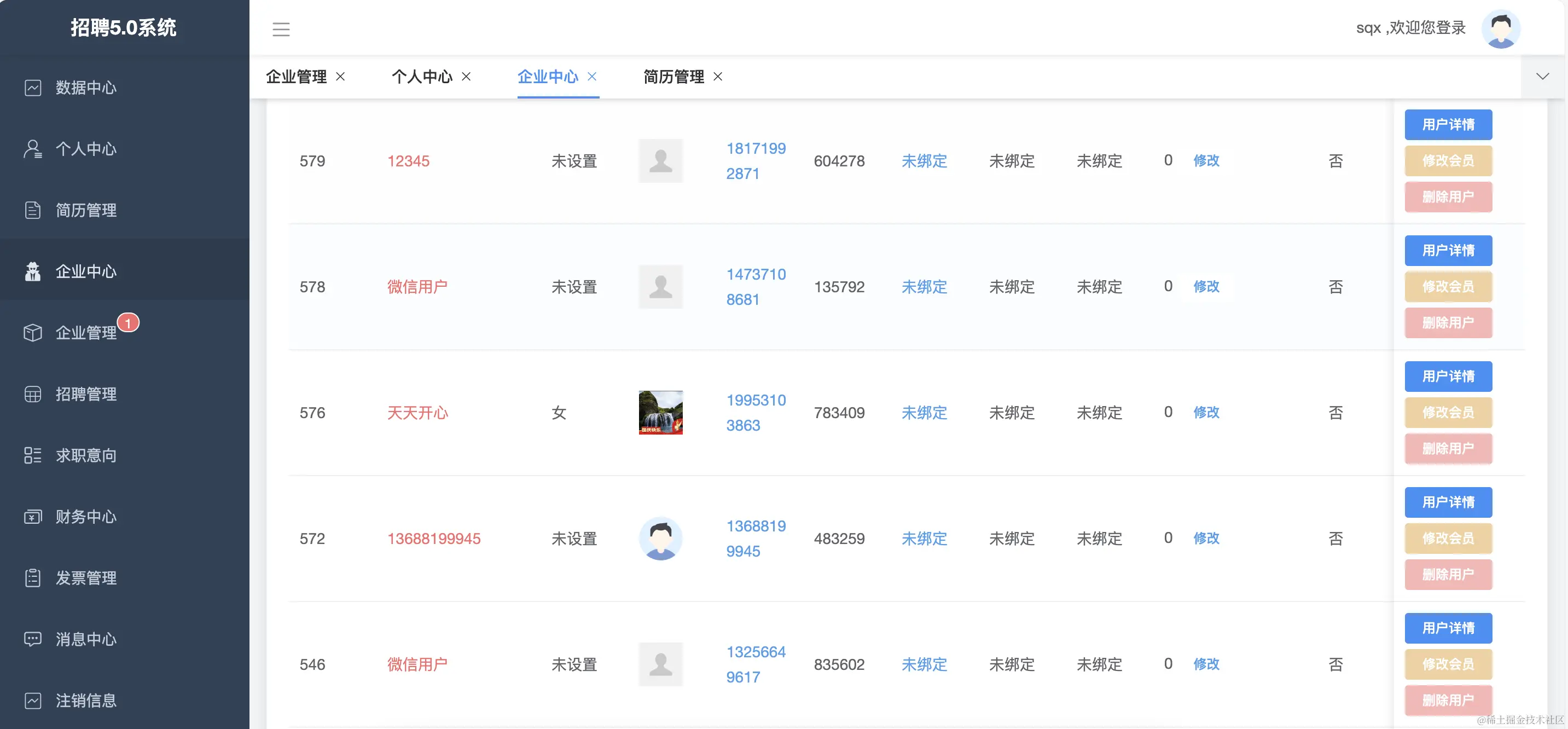1568x729 pixels.
Task: Open 消息中心 chat bubble icon
Action: (33, 639)
